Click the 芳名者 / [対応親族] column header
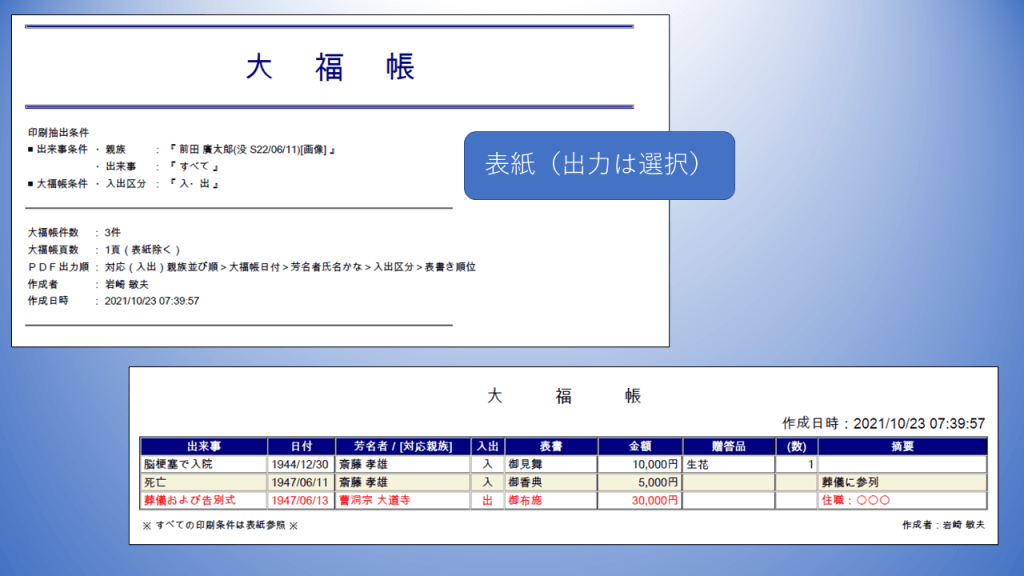Screen dimensions: 1024x576 403,447
